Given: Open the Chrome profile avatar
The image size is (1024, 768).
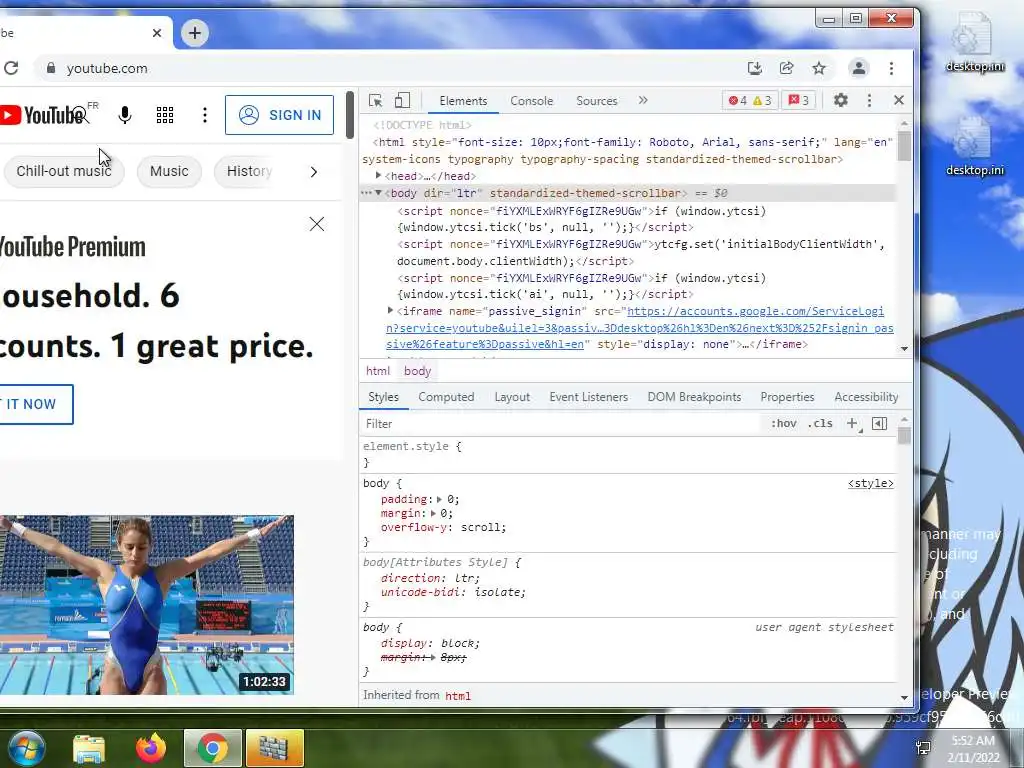Looking at the screenshot, I should tap(859, 68).
